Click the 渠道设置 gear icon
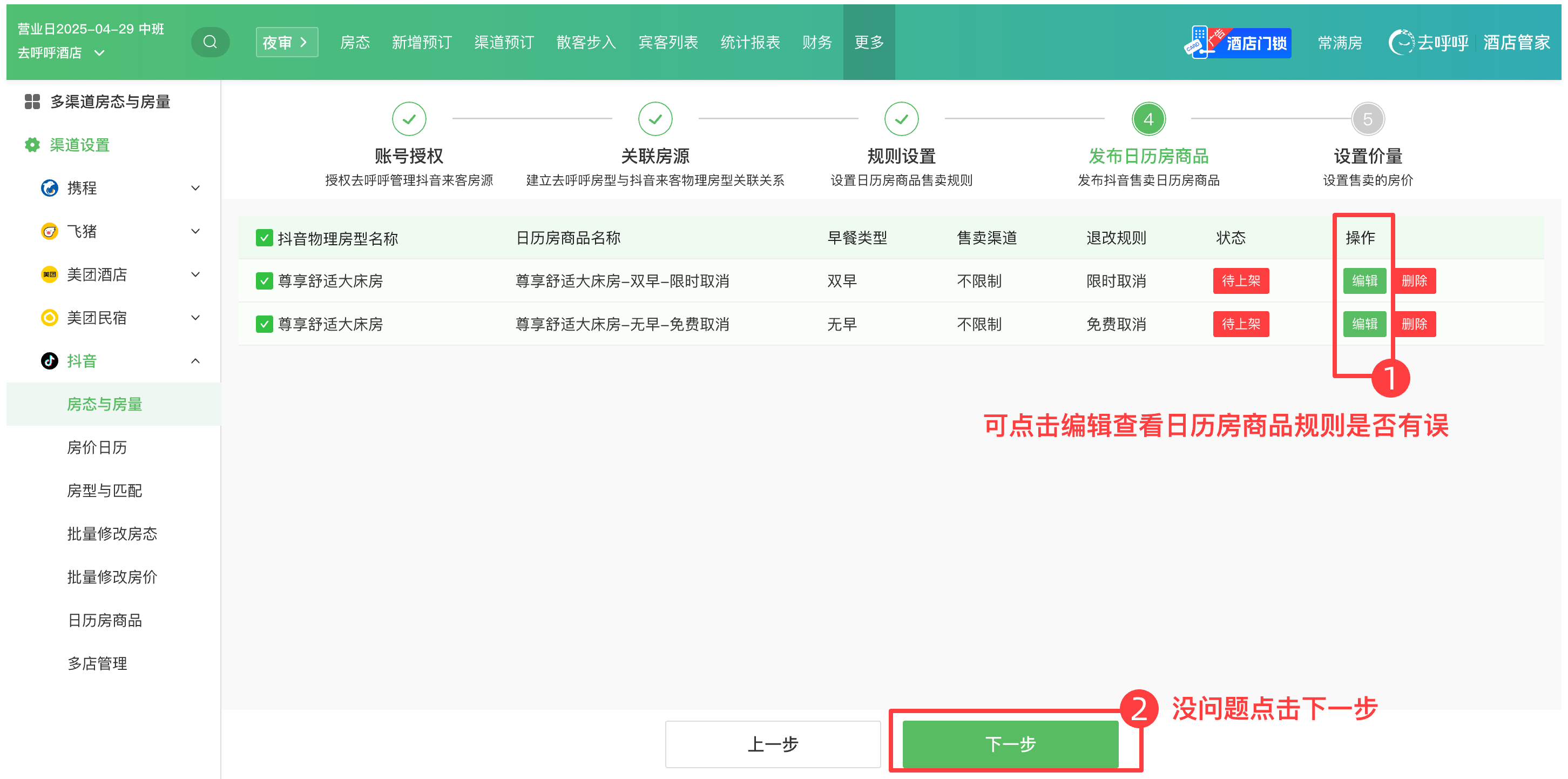 tap(32, 145)
